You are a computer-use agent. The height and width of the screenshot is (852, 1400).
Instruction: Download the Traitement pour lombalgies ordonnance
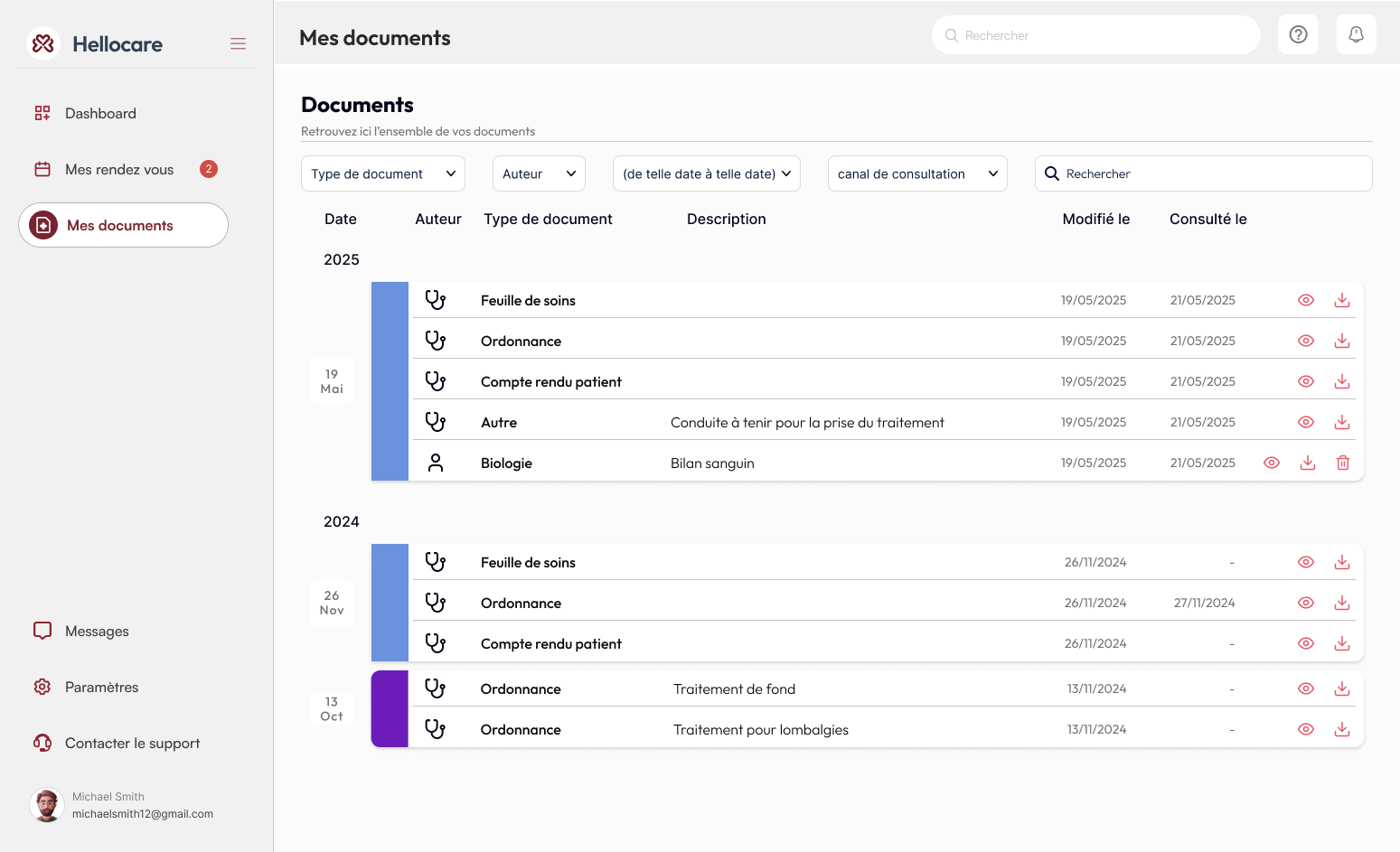click(x=1342, y=729)
